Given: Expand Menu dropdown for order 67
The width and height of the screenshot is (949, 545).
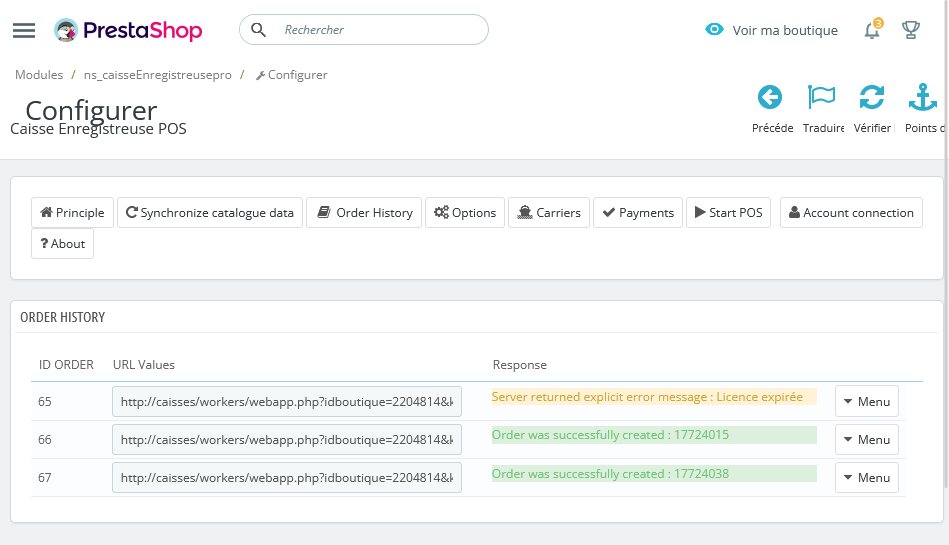Looking at the screenshot, I should (866, 478).
